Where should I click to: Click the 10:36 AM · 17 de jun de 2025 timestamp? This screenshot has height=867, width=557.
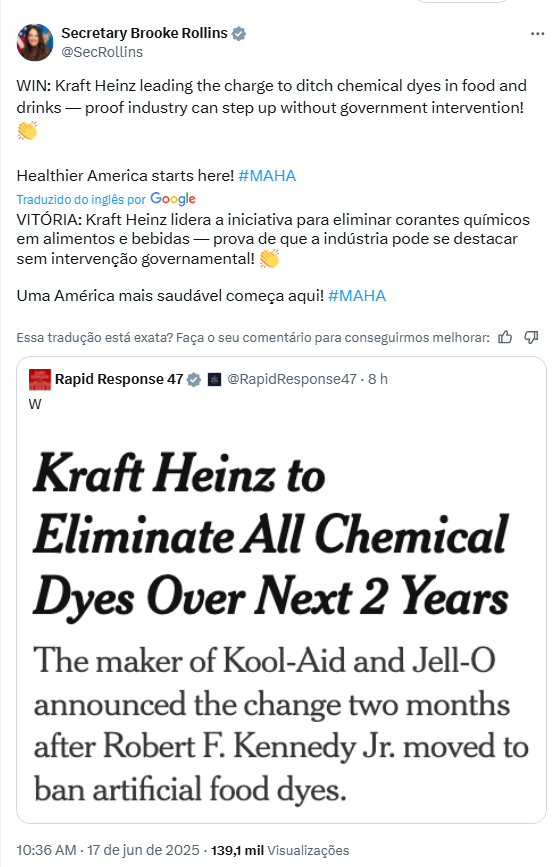(108, 850)
